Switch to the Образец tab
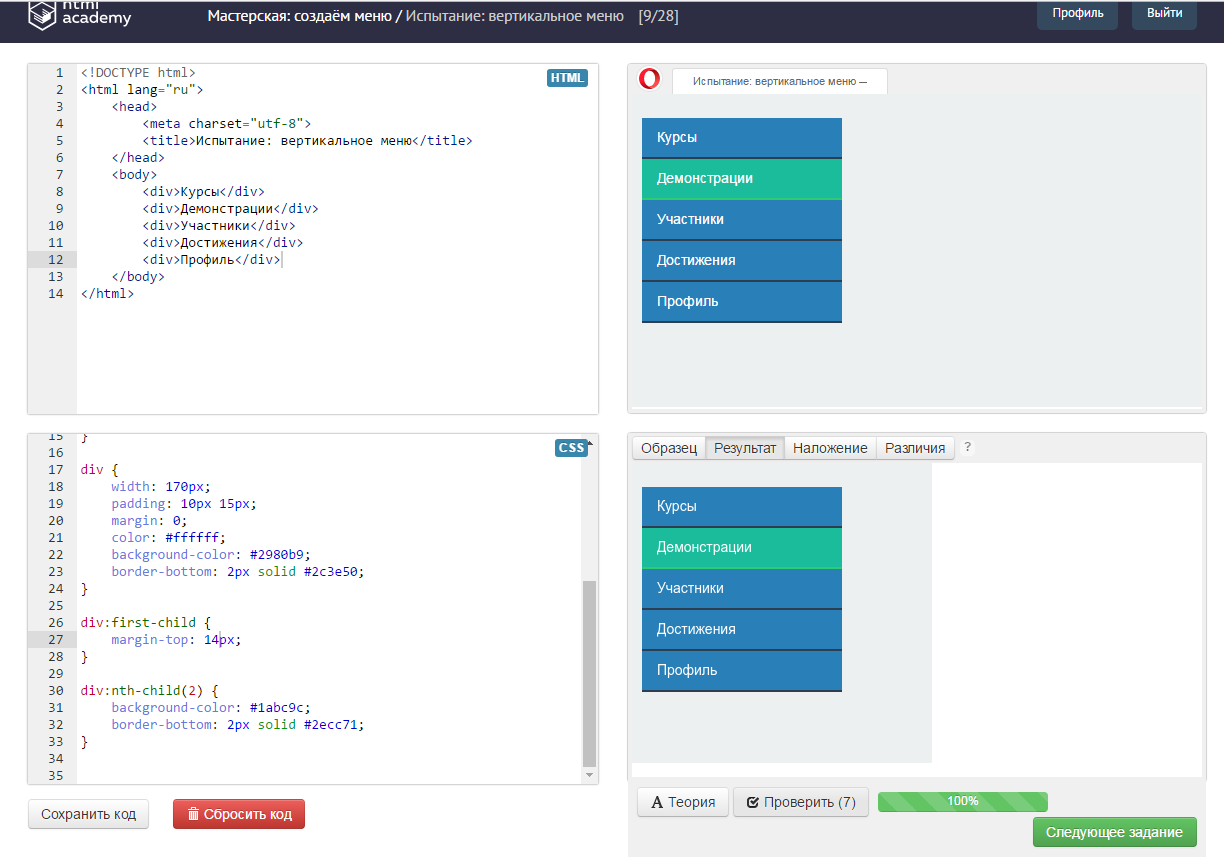 pos(669,448)
